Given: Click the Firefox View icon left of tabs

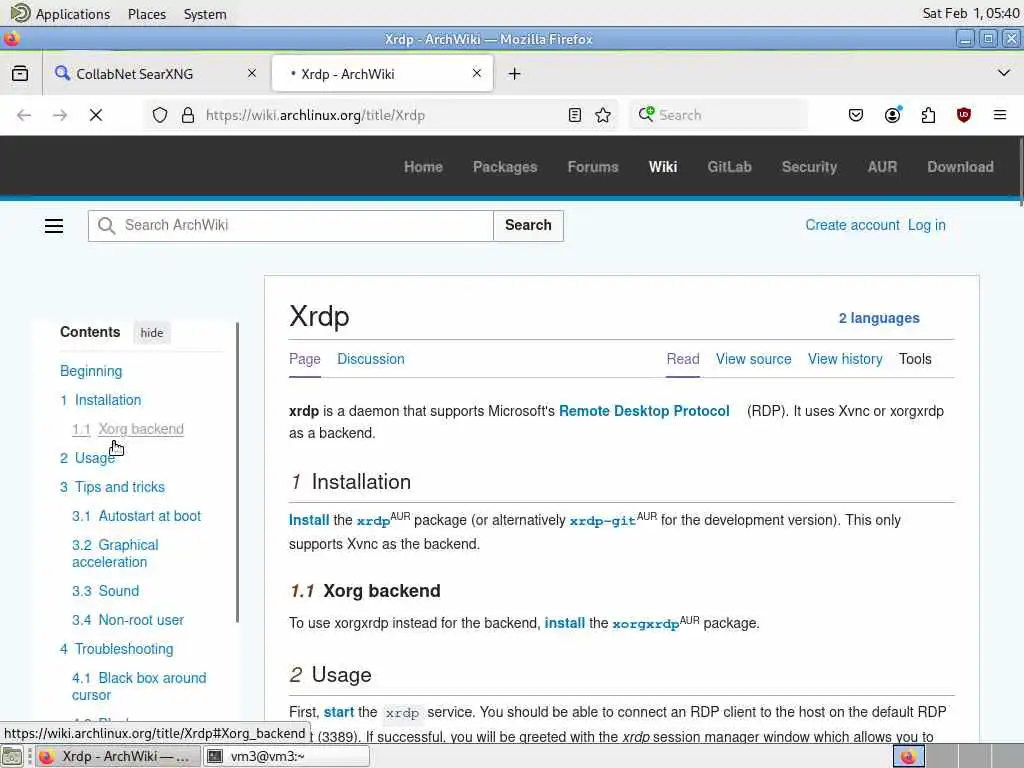Looking at the screenshot, I should (x=20, y=74).
